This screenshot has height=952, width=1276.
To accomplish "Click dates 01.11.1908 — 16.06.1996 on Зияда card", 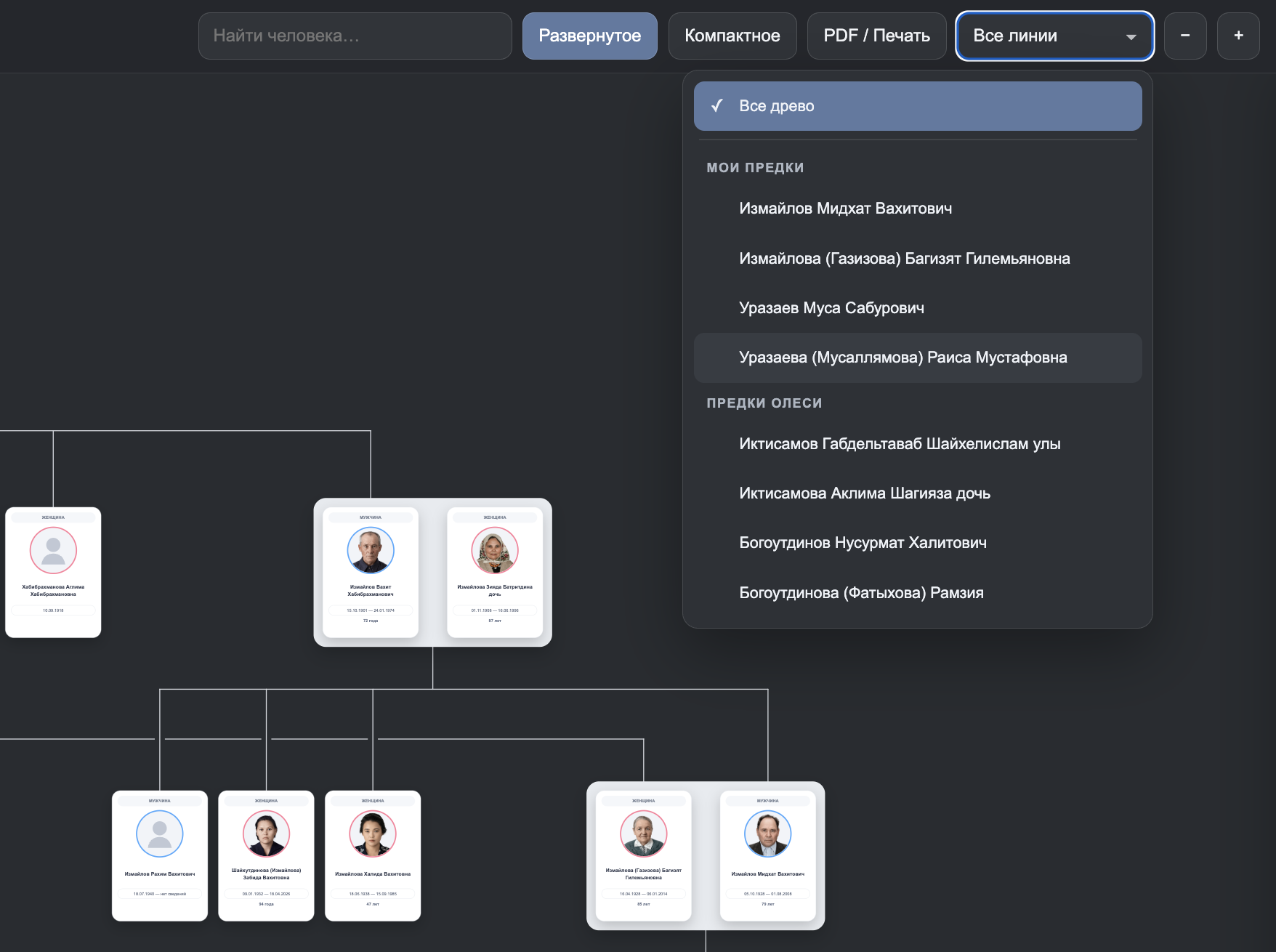I will (495, 610).
